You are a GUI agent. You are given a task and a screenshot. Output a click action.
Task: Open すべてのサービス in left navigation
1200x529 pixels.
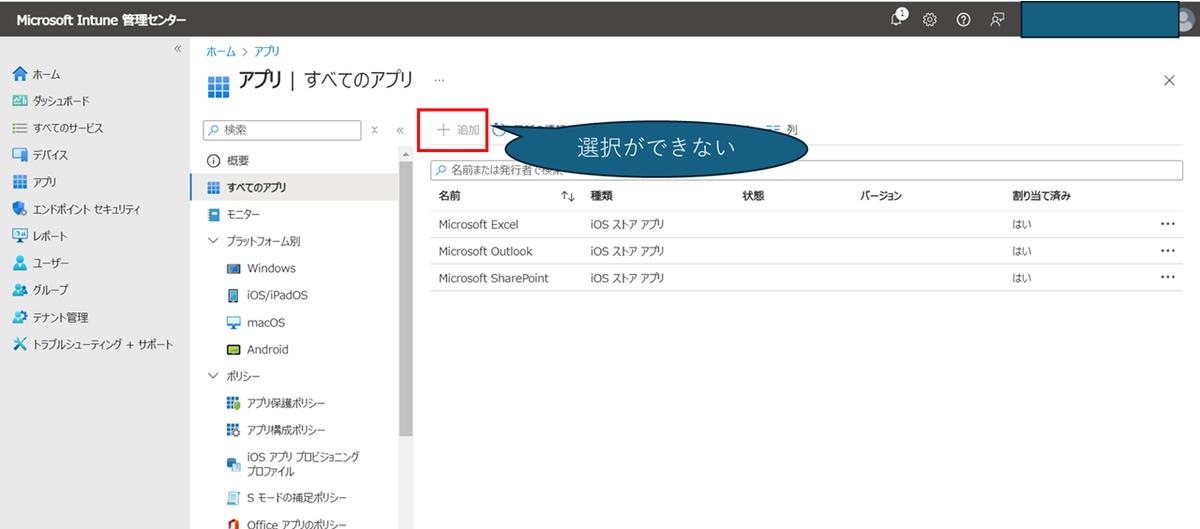coord(57,128)
